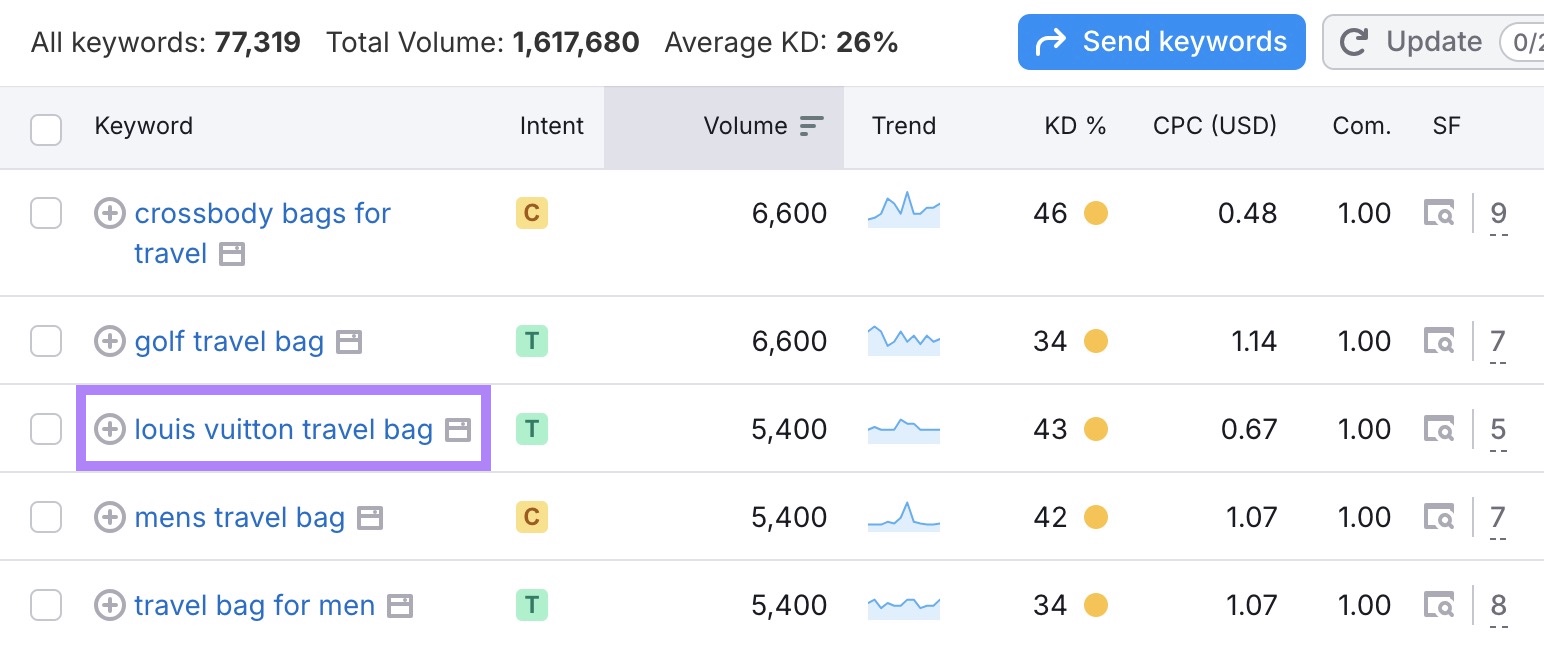Expand crossbody bags for travel with plus icon
This screenshot has width=1544, height=646.
click(x=110, y=213)
